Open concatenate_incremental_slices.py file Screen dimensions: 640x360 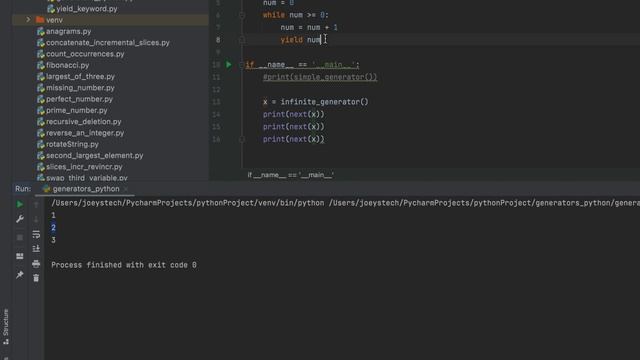click(107, 42)
